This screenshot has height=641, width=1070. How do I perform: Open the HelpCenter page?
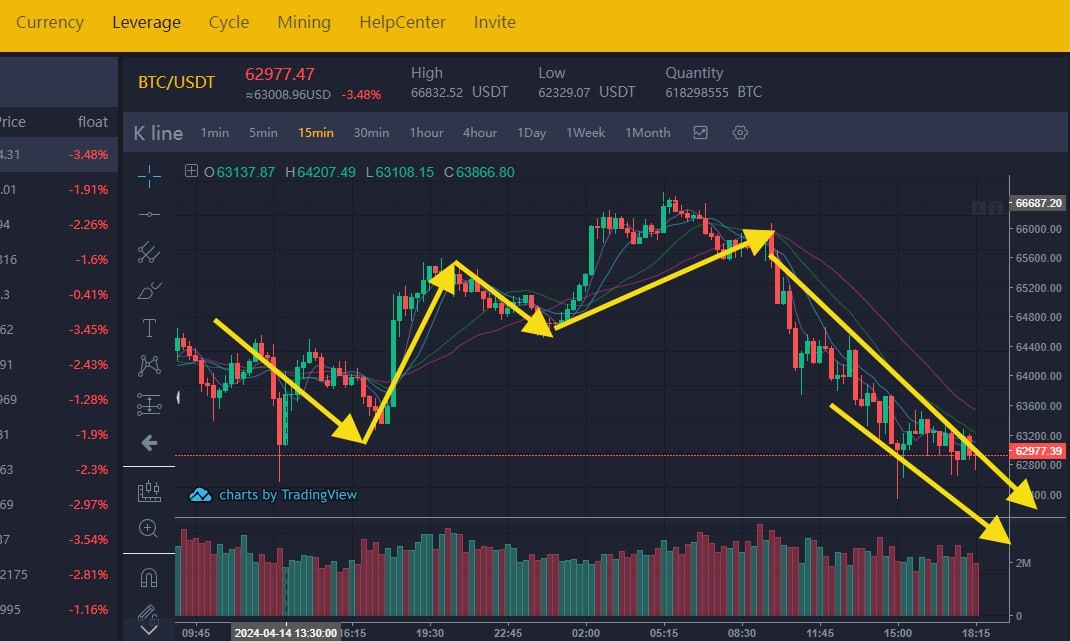(402, 22)
